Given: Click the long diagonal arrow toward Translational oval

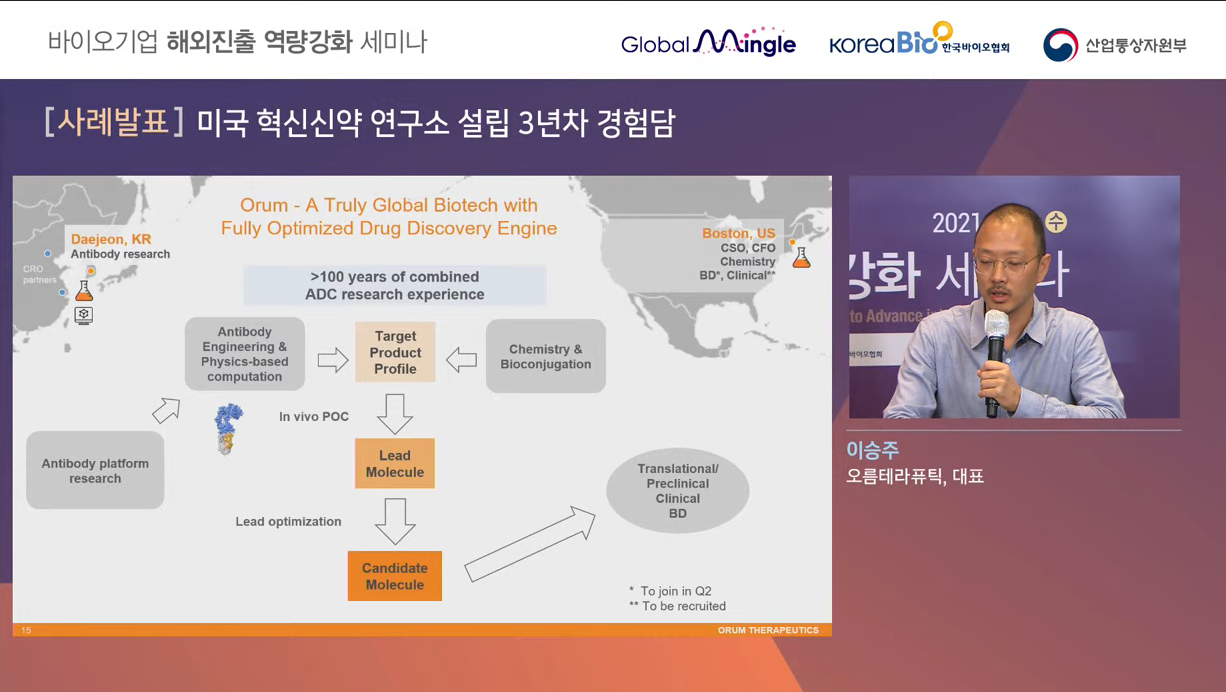Looking at the screenshot, I should [530, 543].
